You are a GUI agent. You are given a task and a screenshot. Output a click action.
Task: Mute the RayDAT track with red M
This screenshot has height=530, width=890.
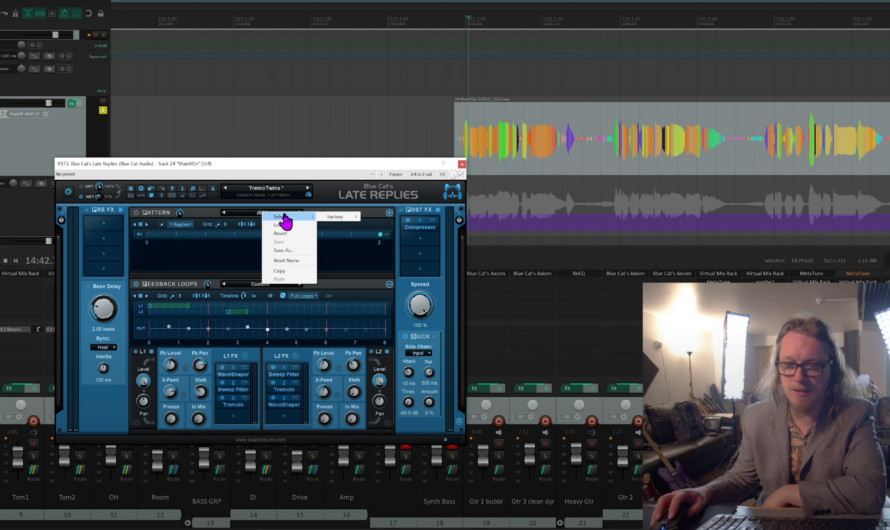point(103,102)
